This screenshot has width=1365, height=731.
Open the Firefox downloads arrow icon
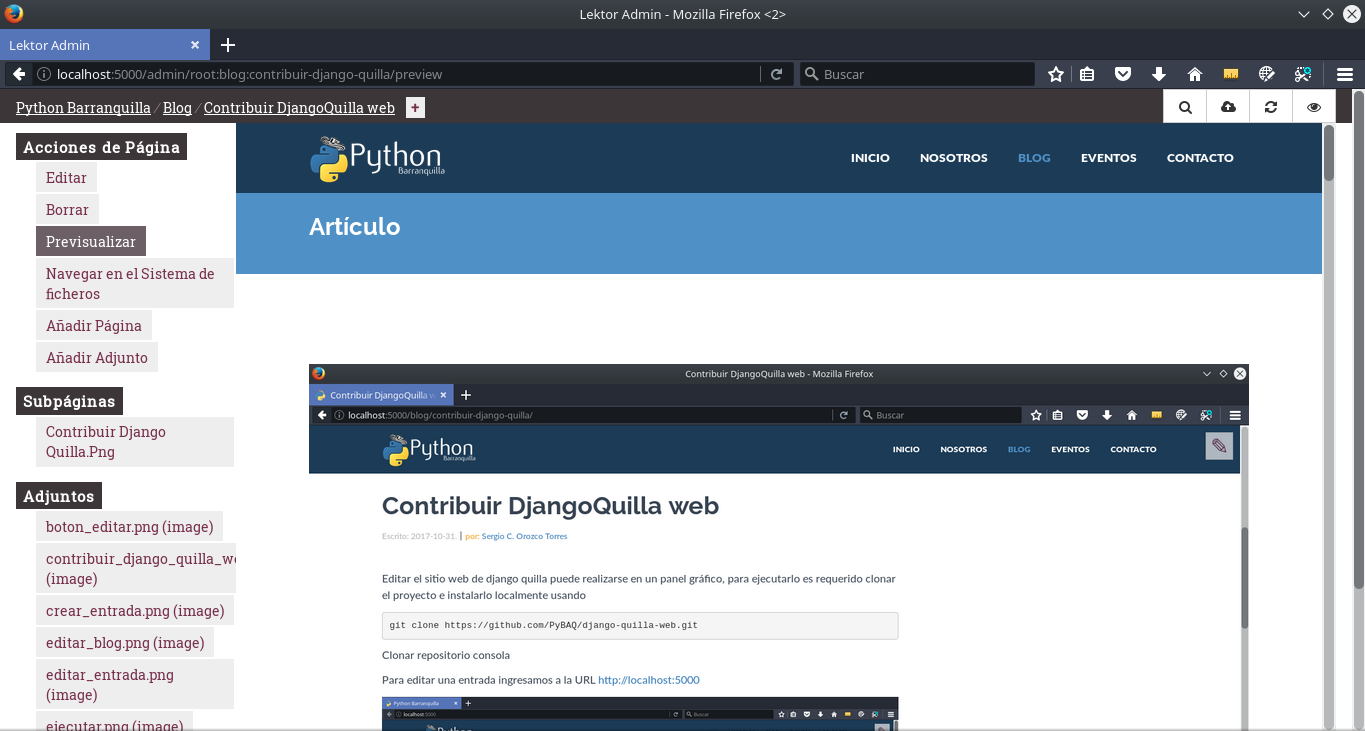pyautogui.click(x=1159, y=74)
